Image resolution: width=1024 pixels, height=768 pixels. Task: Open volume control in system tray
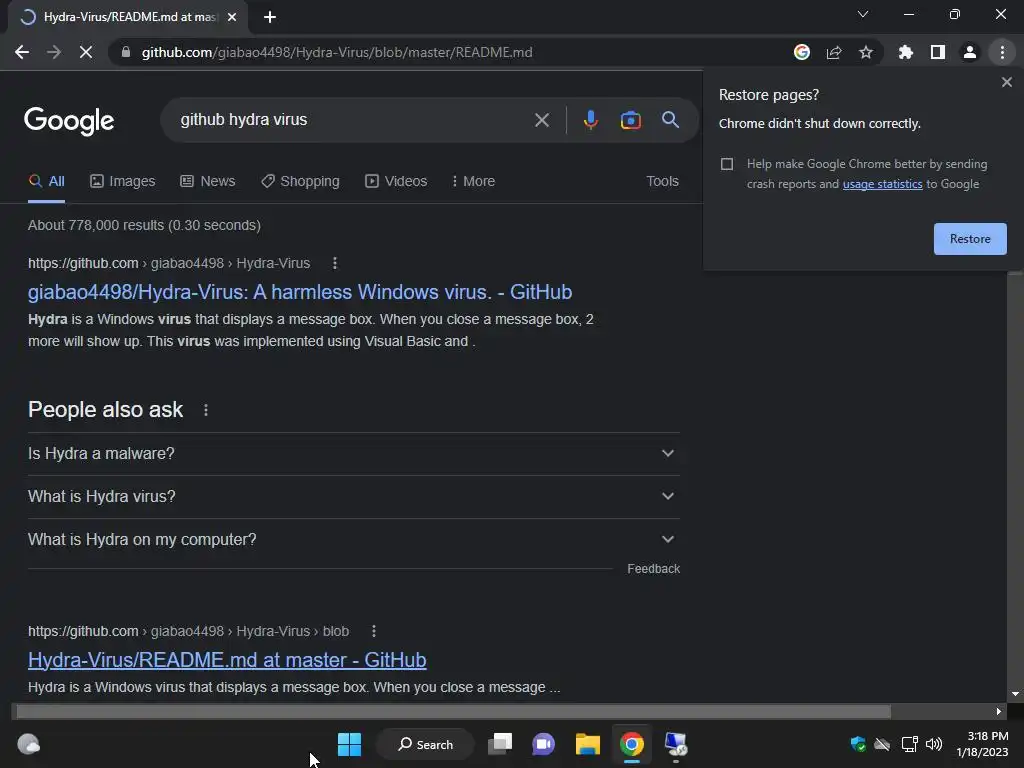(x=934, y=744)
